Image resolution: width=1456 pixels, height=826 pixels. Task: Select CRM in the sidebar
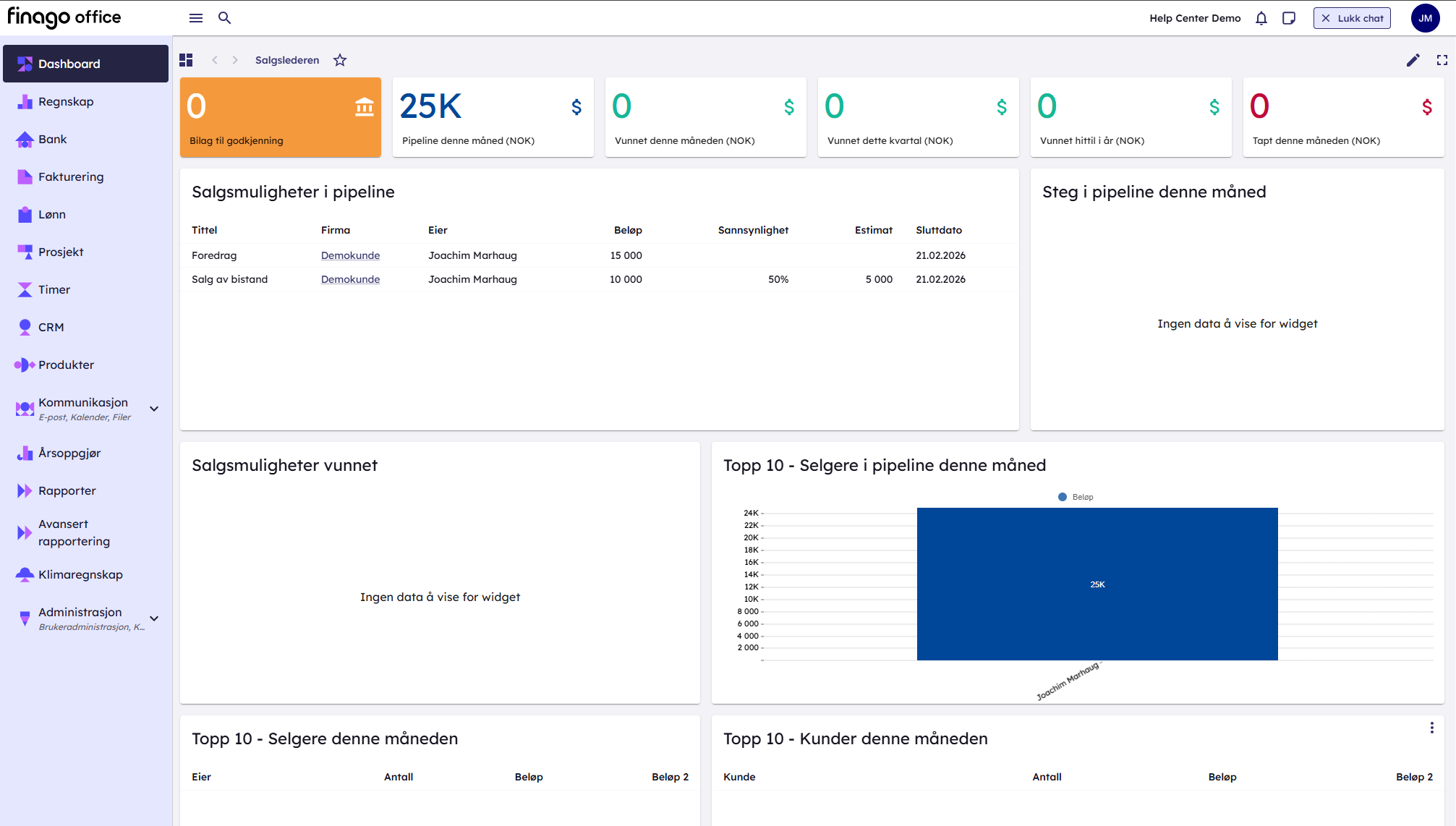click(x=51, y=328)
